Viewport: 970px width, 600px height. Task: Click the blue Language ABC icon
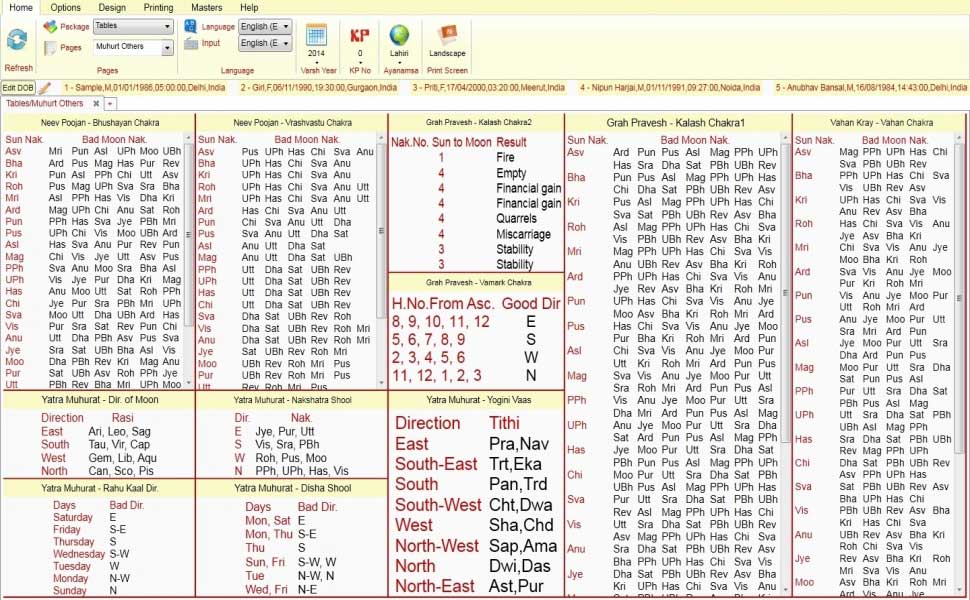coord(191,26)
